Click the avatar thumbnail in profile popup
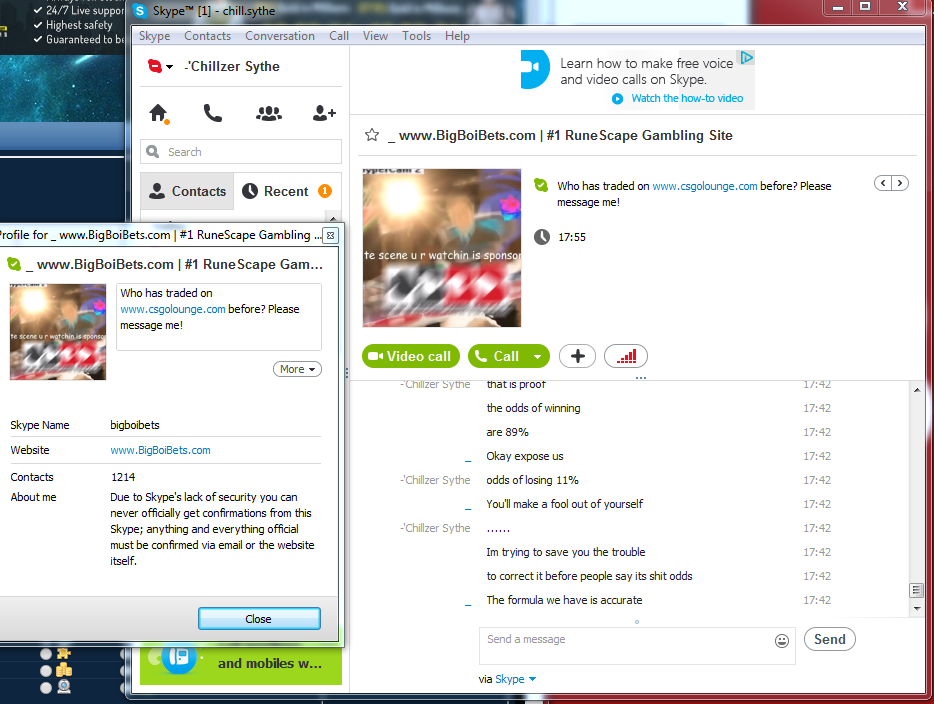934x704 pixels. [58, 332]
